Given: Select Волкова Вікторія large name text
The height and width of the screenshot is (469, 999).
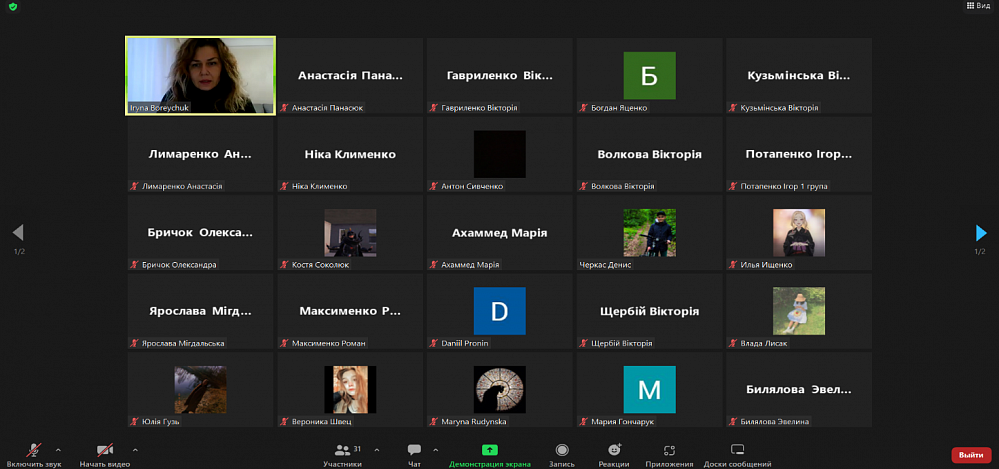Looking at the screenshot, I should tap(649, 154).
